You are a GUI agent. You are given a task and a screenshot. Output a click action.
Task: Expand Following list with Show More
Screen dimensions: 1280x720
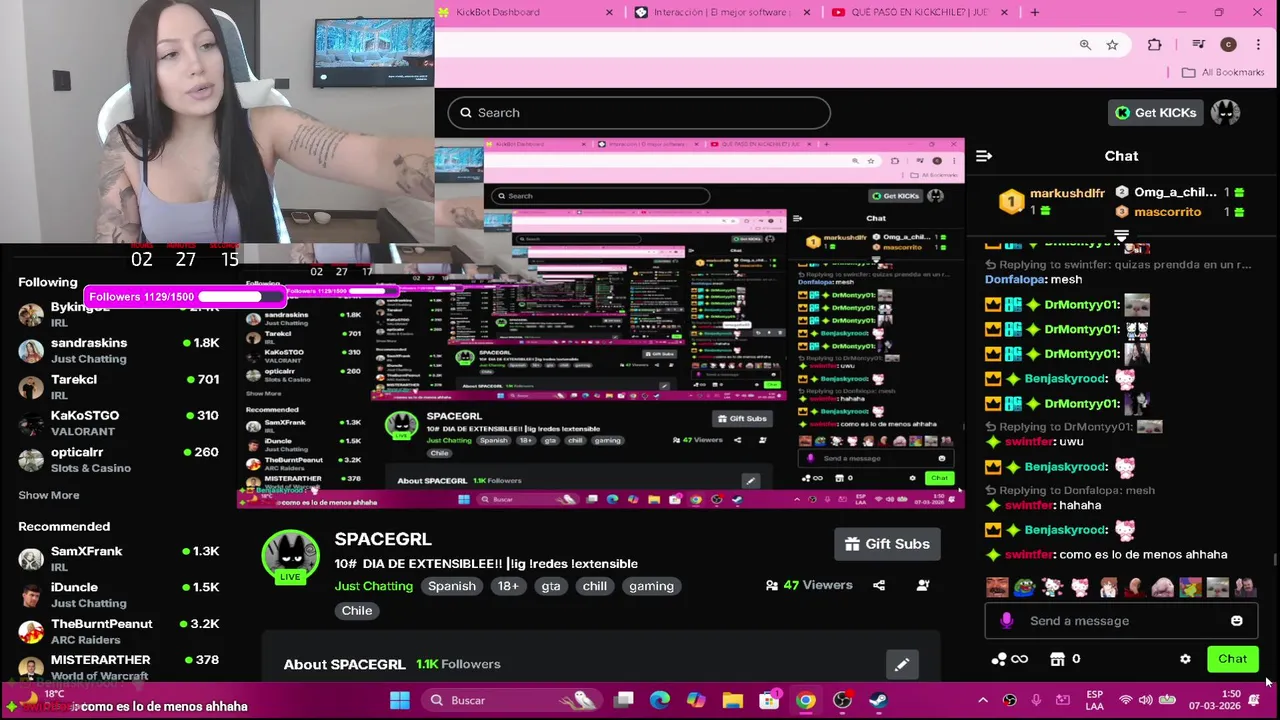click(49, 495)
